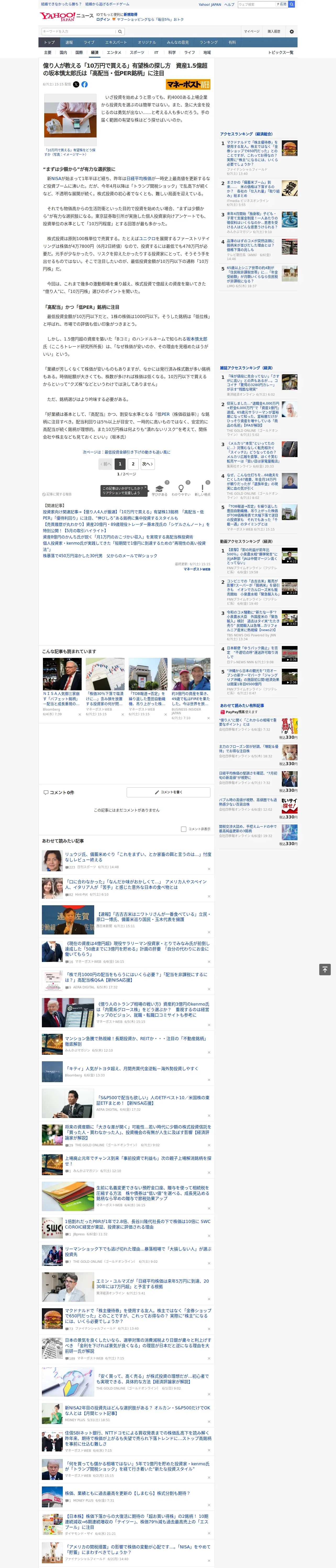336x1568 pixels.
Task: Open 有料 navigation tab
Action: click(x=232, y=43)
